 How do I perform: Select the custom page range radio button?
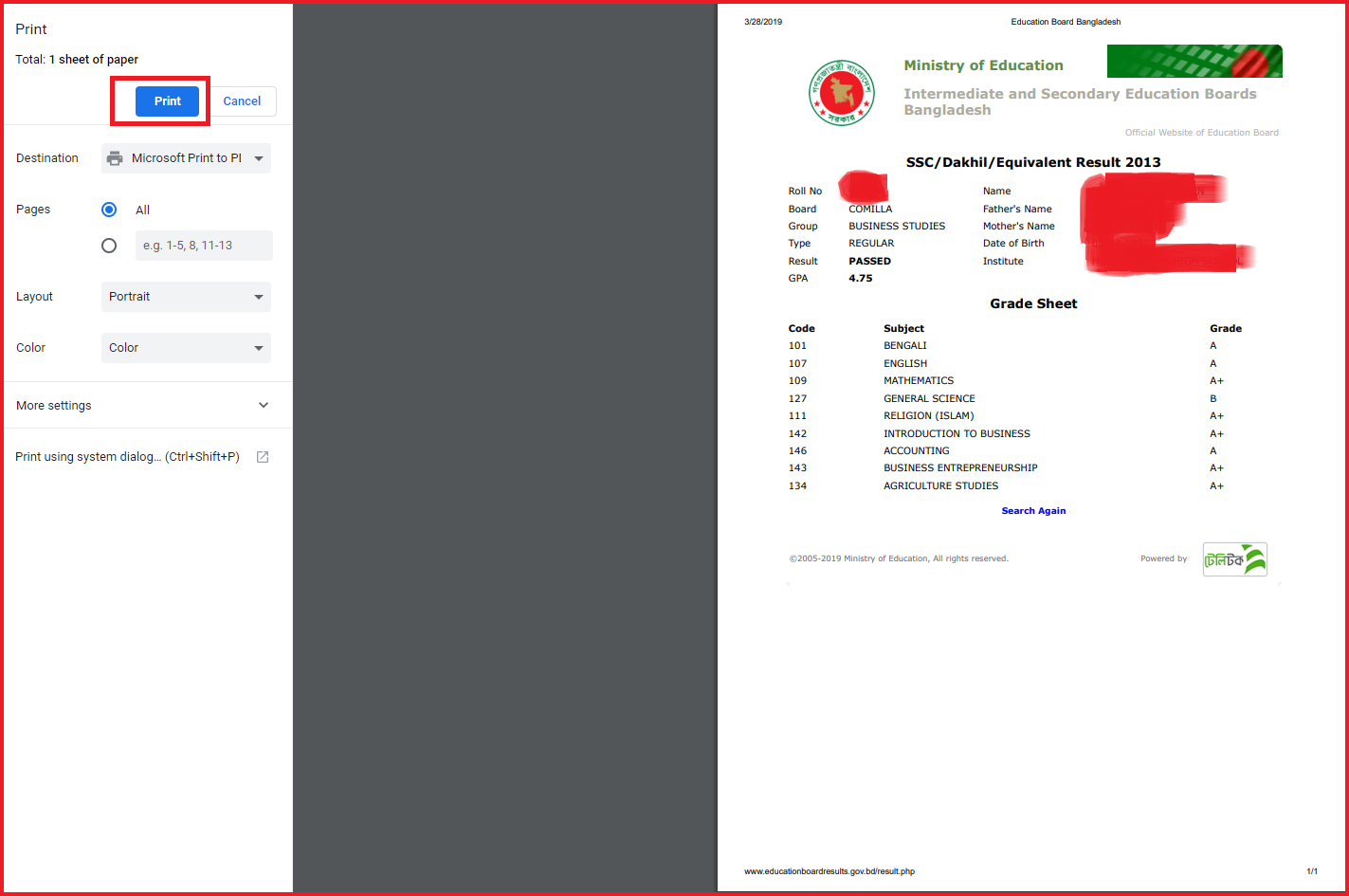pos(109,245)
